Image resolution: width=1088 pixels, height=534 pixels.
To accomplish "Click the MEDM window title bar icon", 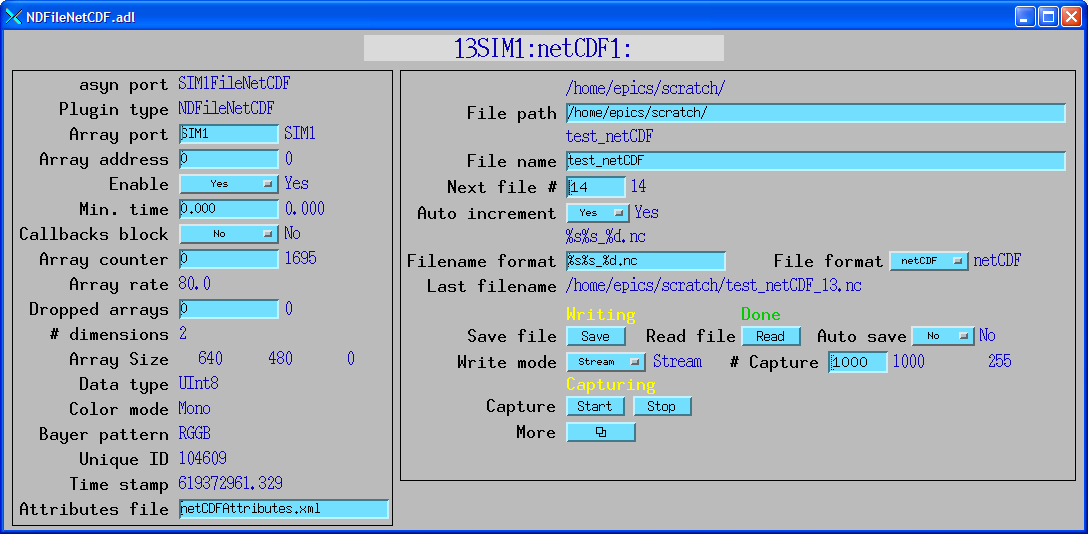I will [14, 15].
